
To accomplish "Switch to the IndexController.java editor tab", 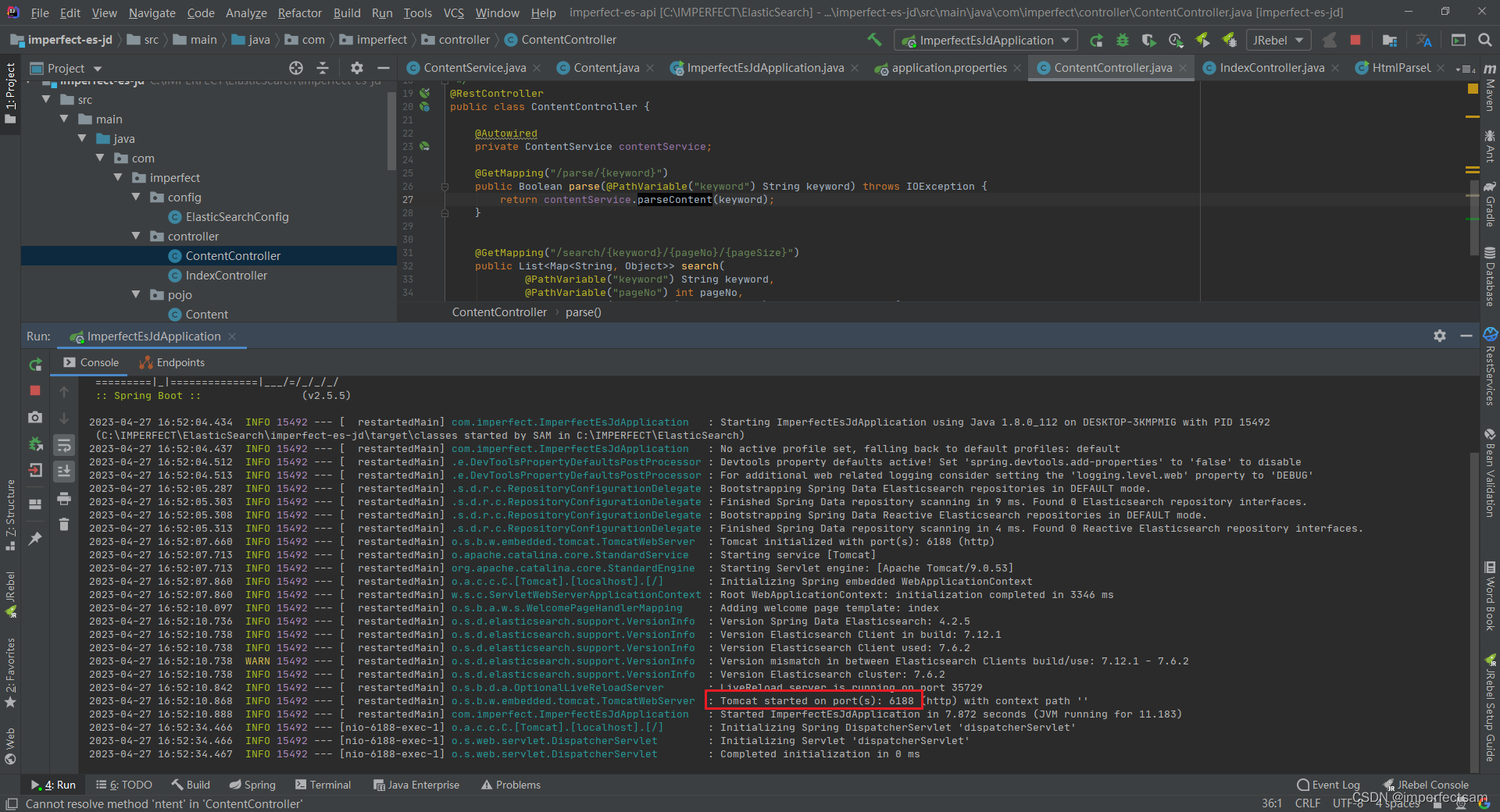I will click(x=1271, y=68).
